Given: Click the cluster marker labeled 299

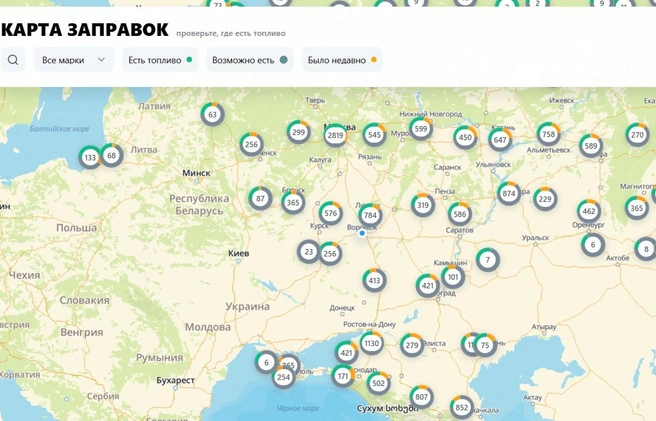Looking at the screenshot, I should pos(298,132).
